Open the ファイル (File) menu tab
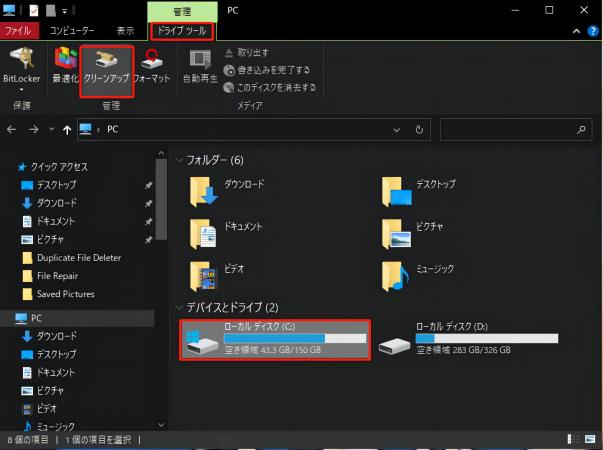Viewport: 603px width, 450px height. tap(18, 31)
